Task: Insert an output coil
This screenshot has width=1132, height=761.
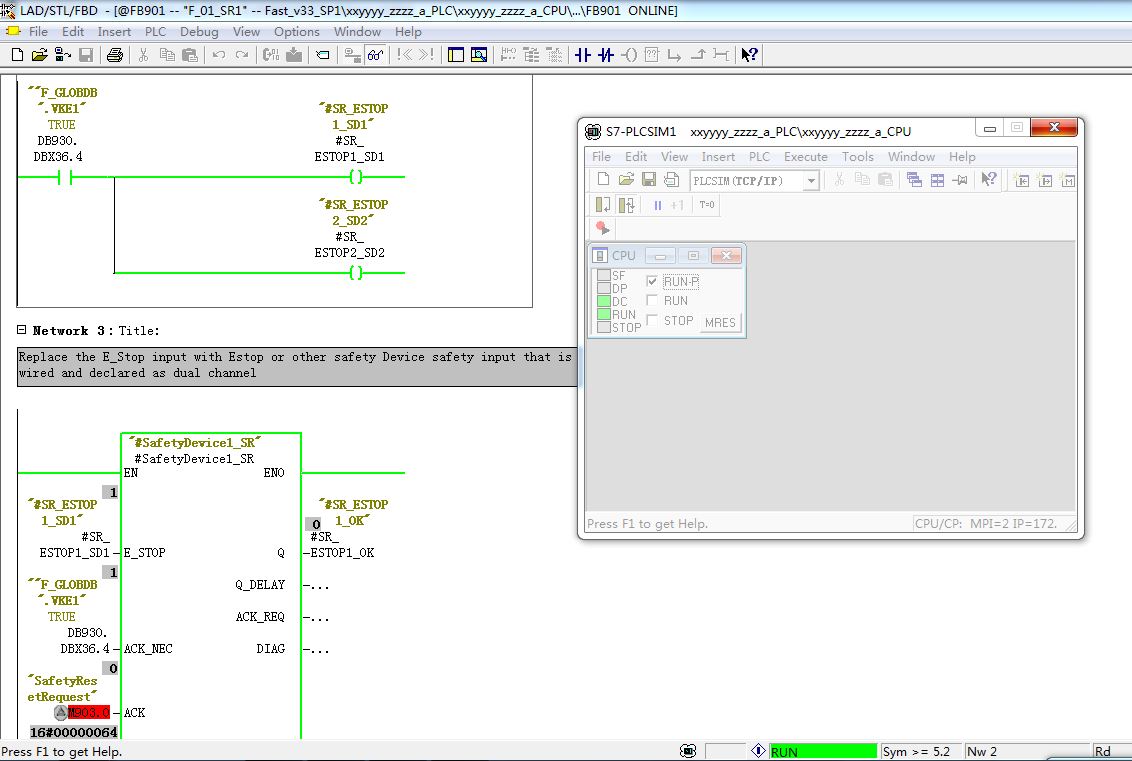Action: point(629,55)
